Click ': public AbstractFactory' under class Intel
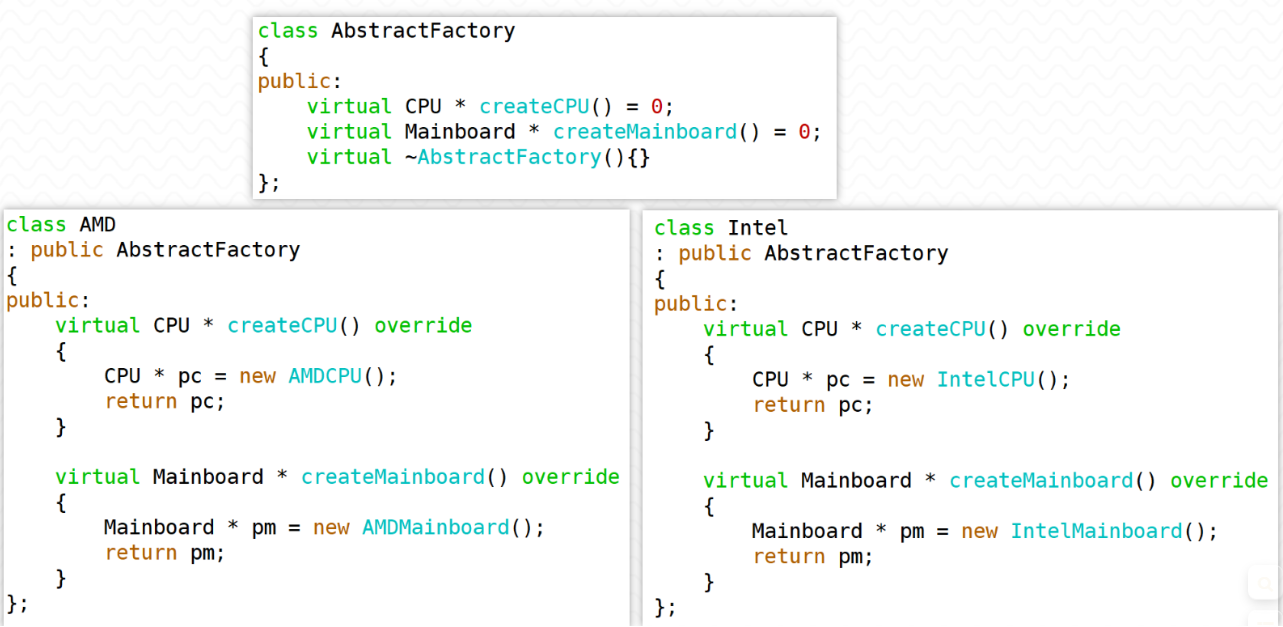1283x627 pixels. click(801, 254)
